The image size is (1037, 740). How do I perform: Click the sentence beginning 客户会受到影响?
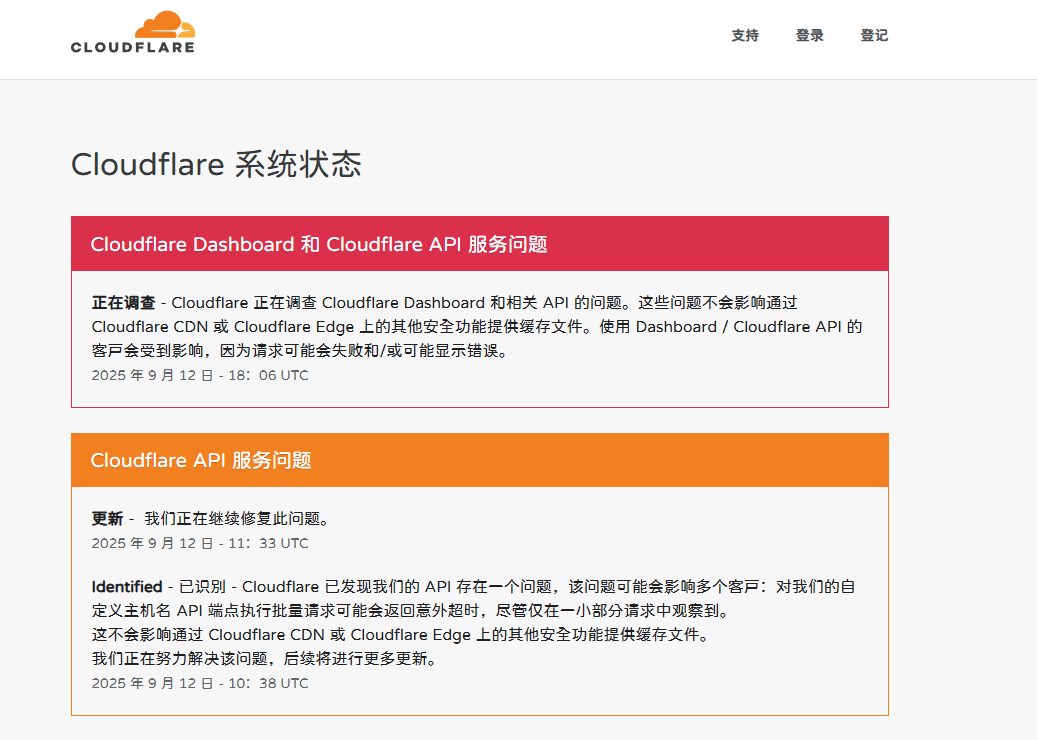[300, 351]
